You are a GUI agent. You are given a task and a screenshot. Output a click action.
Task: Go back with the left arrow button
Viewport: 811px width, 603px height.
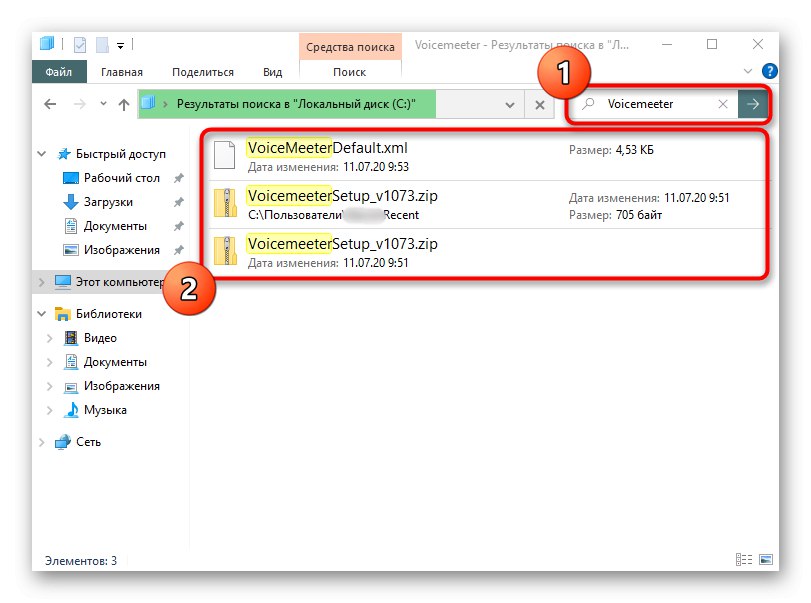point(50,104)
